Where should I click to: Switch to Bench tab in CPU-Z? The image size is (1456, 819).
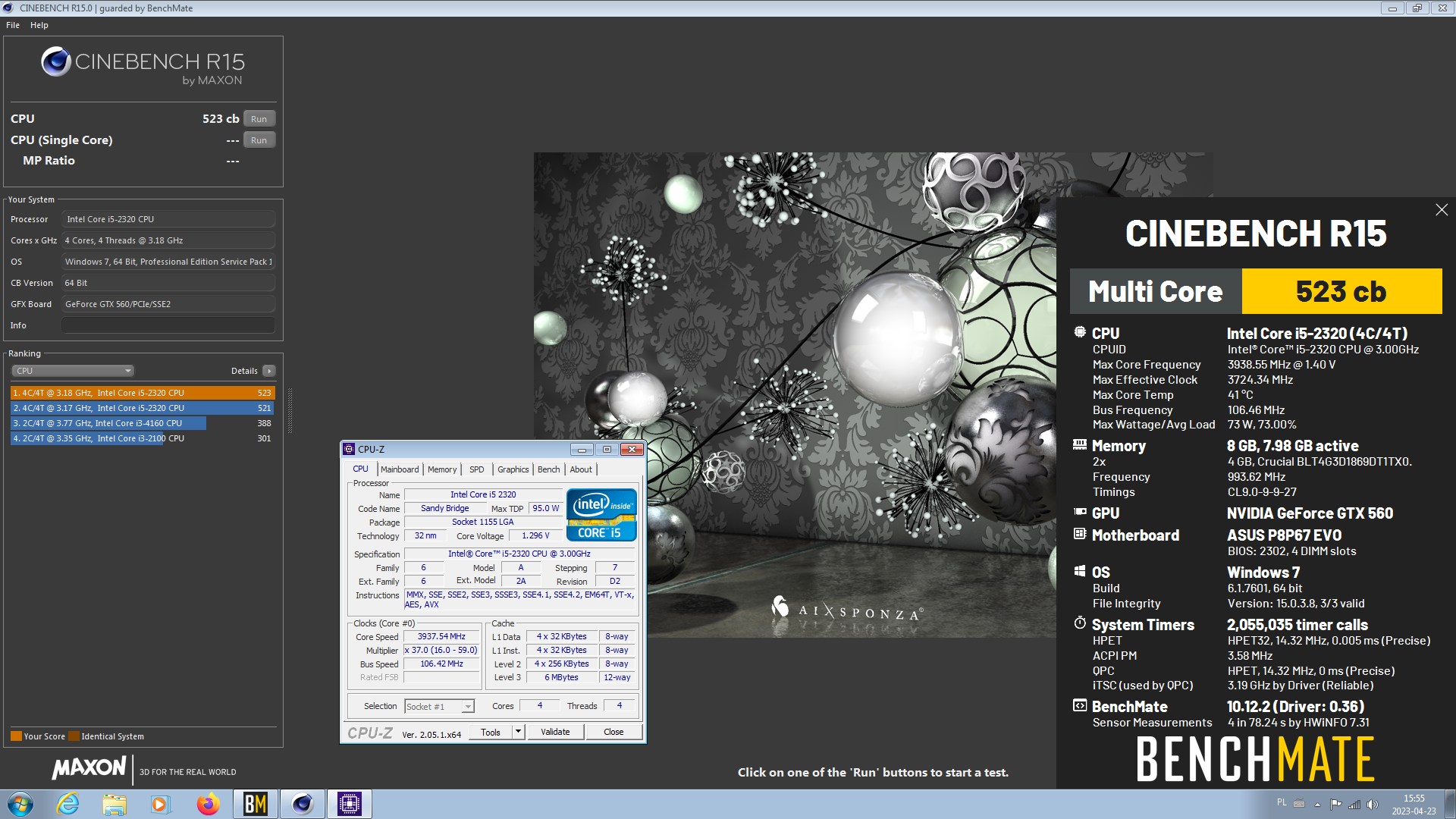click(548, 469)
